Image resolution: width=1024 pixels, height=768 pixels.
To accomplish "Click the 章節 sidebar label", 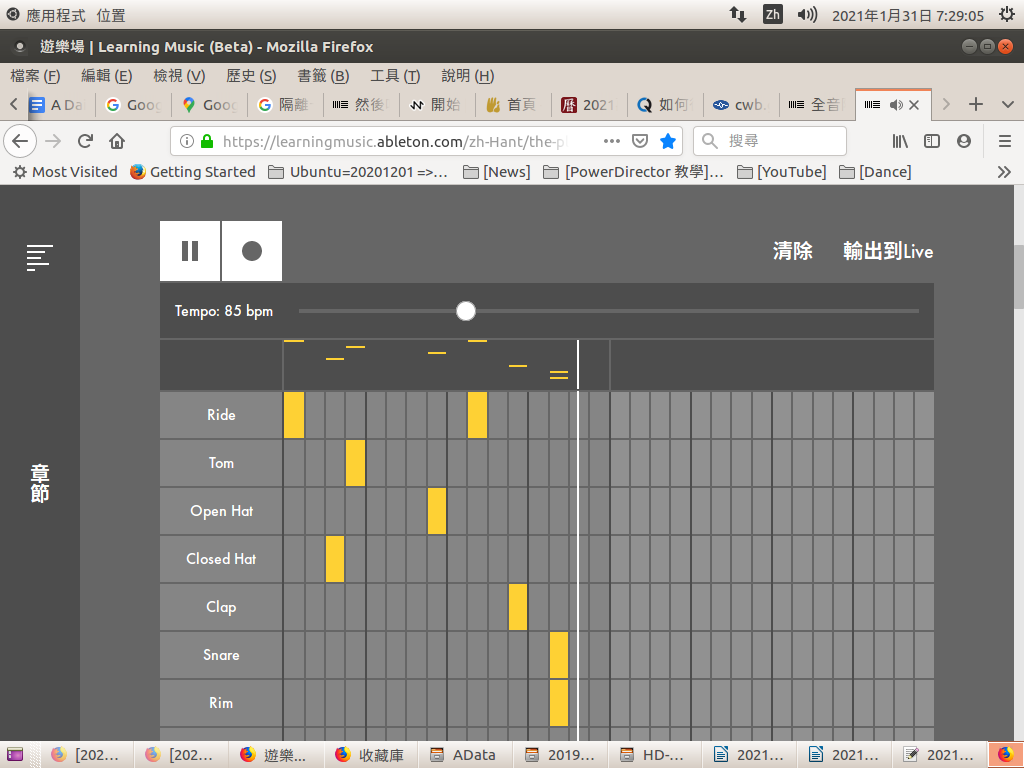I will (x=40, y=483).
